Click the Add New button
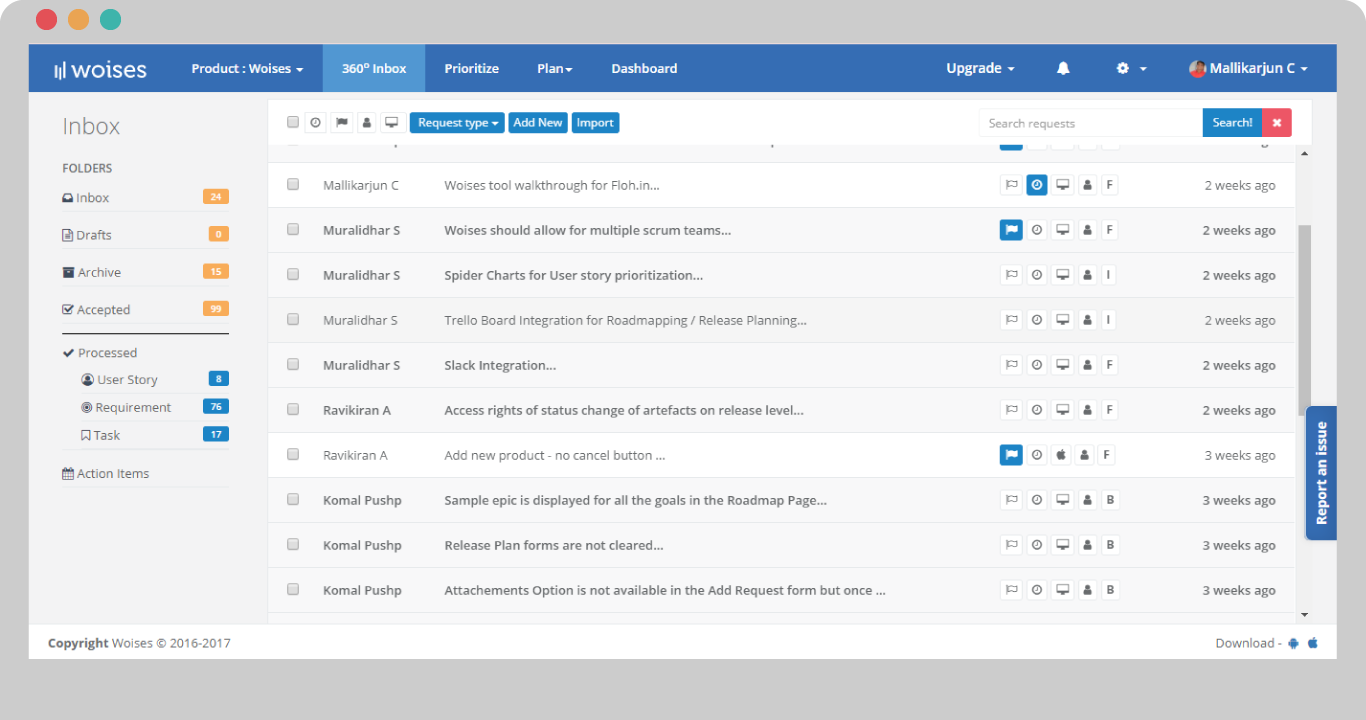This screenshot has height=720, width=1366. click(x=538, y=122)
